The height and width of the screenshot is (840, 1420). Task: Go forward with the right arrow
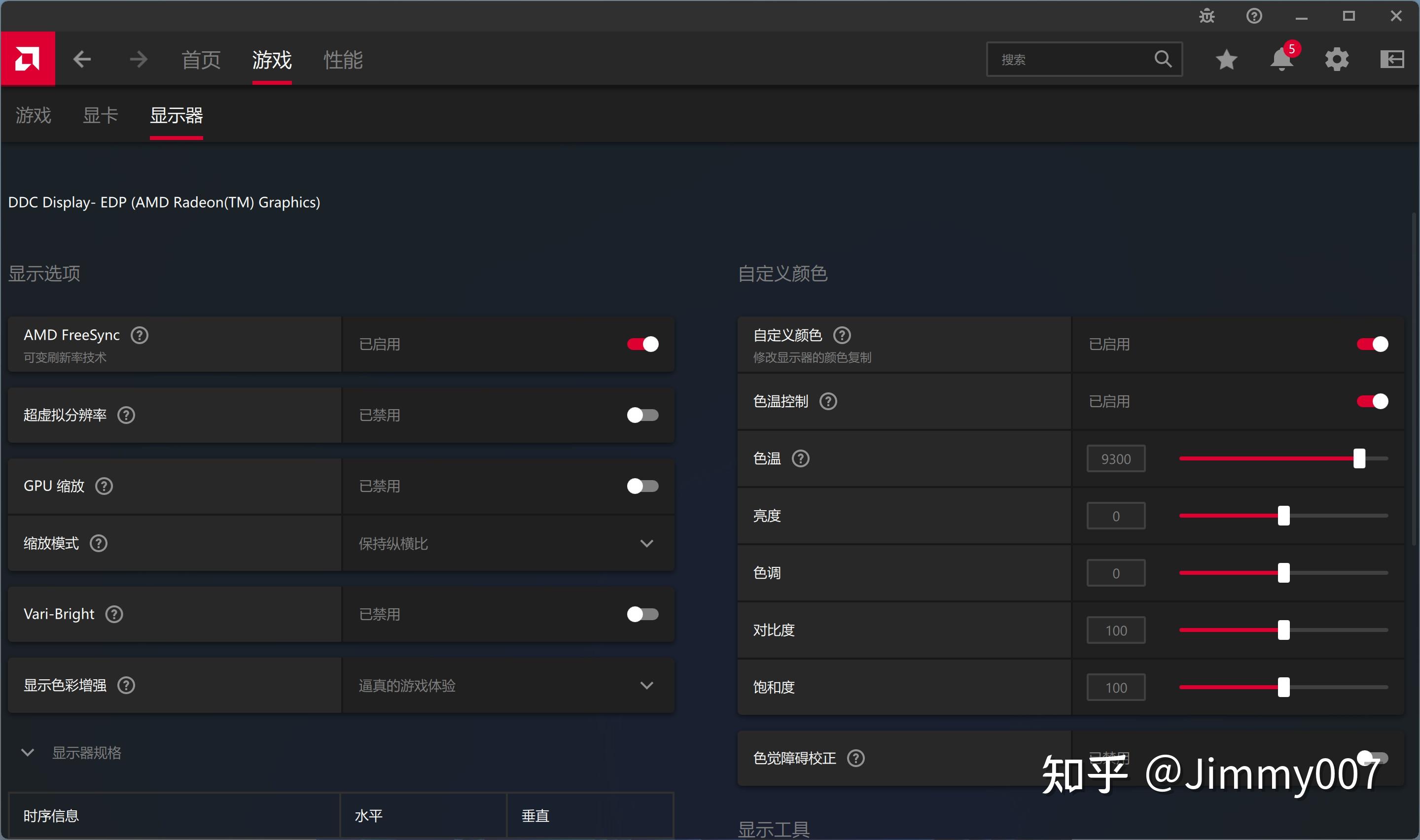coord(138,60)
